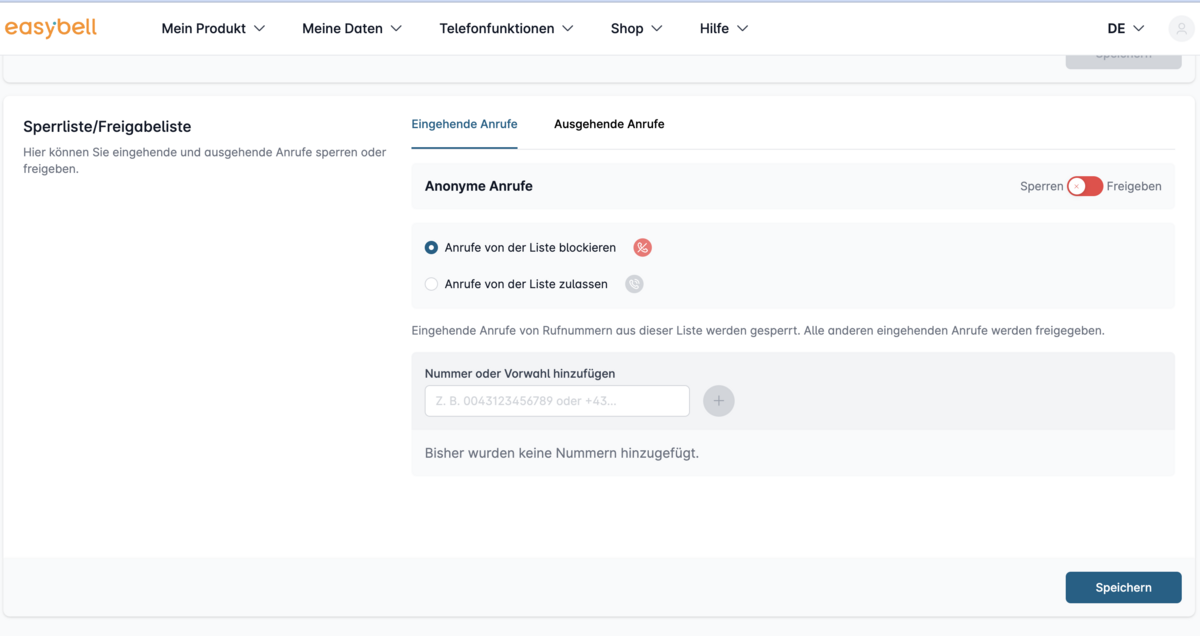
Task: Select 'Anrufe von der Liste zulassen'
Action: (x=432, y=284)
